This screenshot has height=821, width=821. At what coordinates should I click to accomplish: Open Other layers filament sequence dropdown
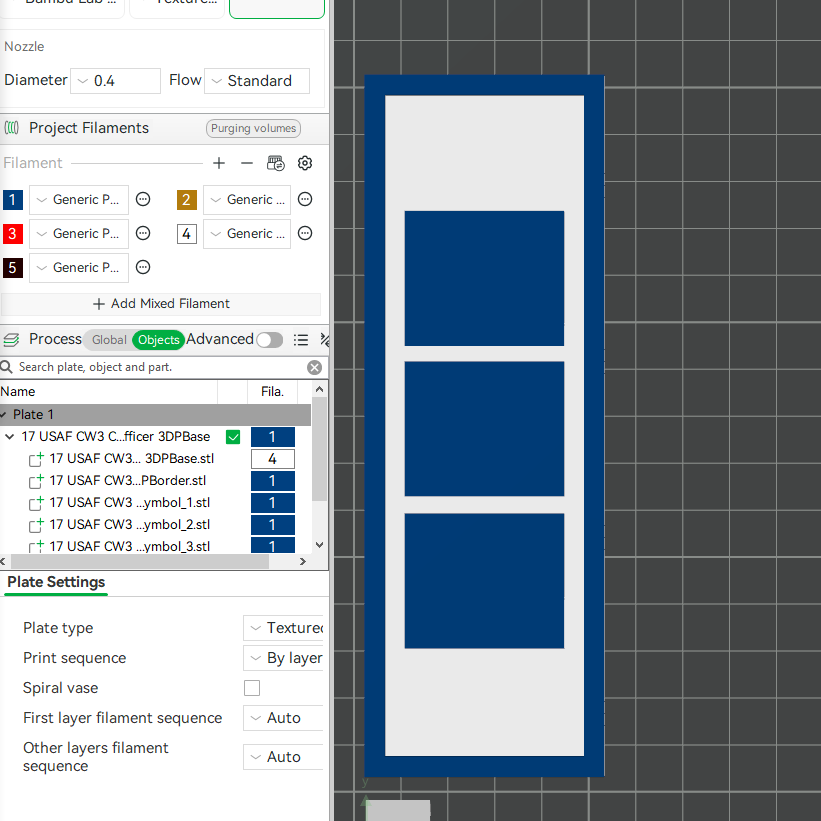(x=283, y=757)
